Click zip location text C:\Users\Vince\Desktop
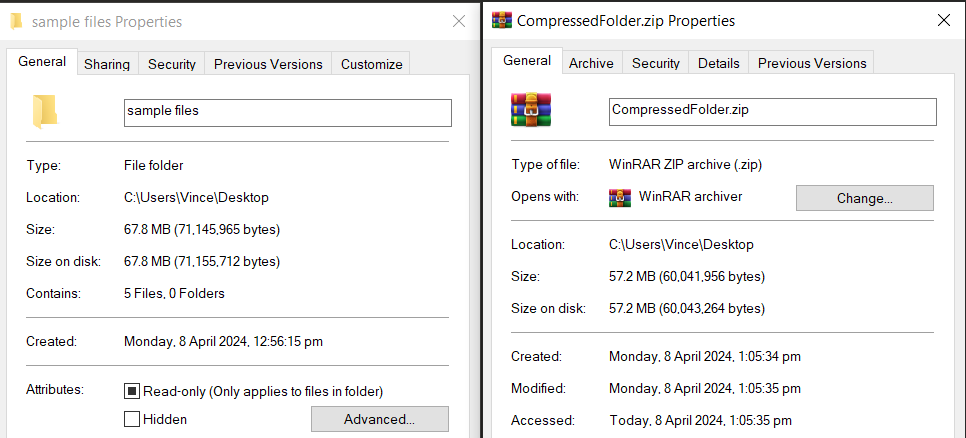The width and height of the screenshot is (966, 438). coord(681,245)
